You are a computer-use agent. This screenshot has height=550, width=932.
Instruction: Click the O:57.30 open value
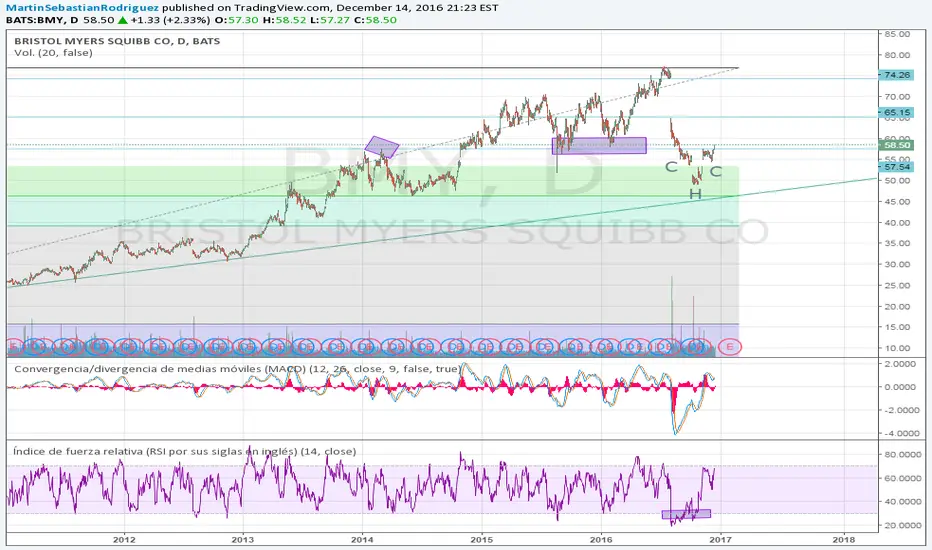[x=237, y=20]
